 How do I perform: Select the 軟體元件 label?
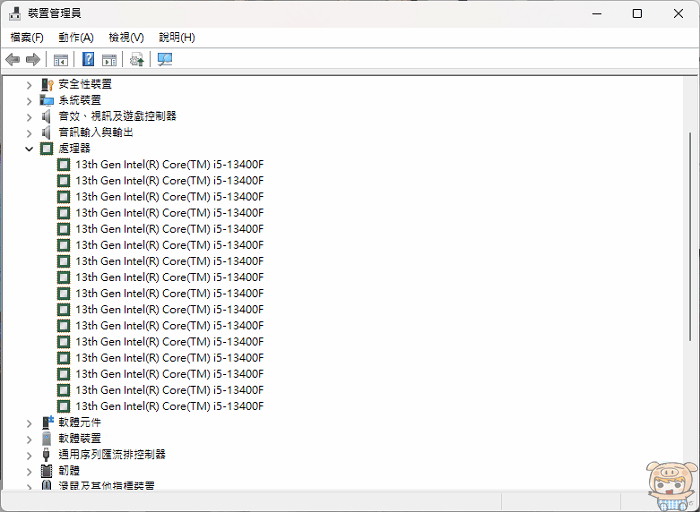coord(79,422)
